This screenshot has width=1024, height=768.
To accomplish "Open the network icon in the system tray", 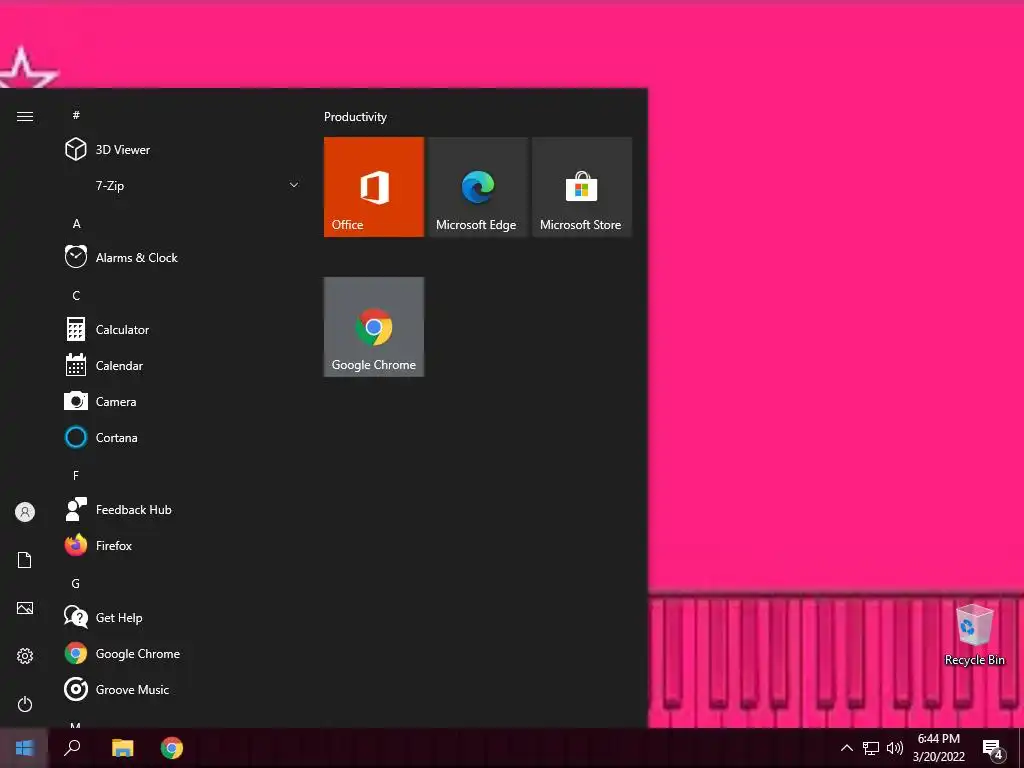I will (x=871, y=748).
